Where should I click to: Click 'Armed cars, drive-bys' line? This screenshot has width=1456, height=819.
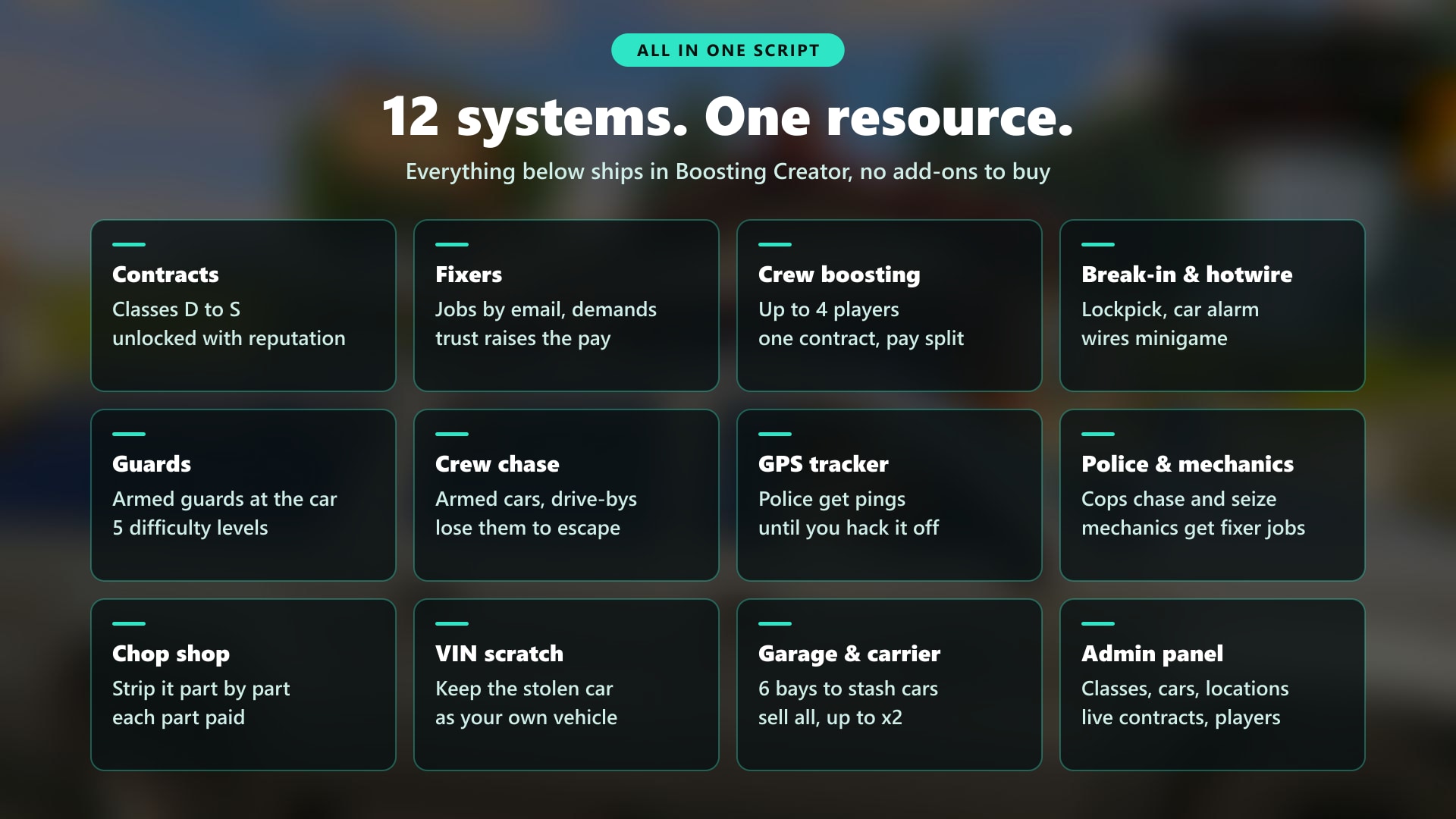536,499
